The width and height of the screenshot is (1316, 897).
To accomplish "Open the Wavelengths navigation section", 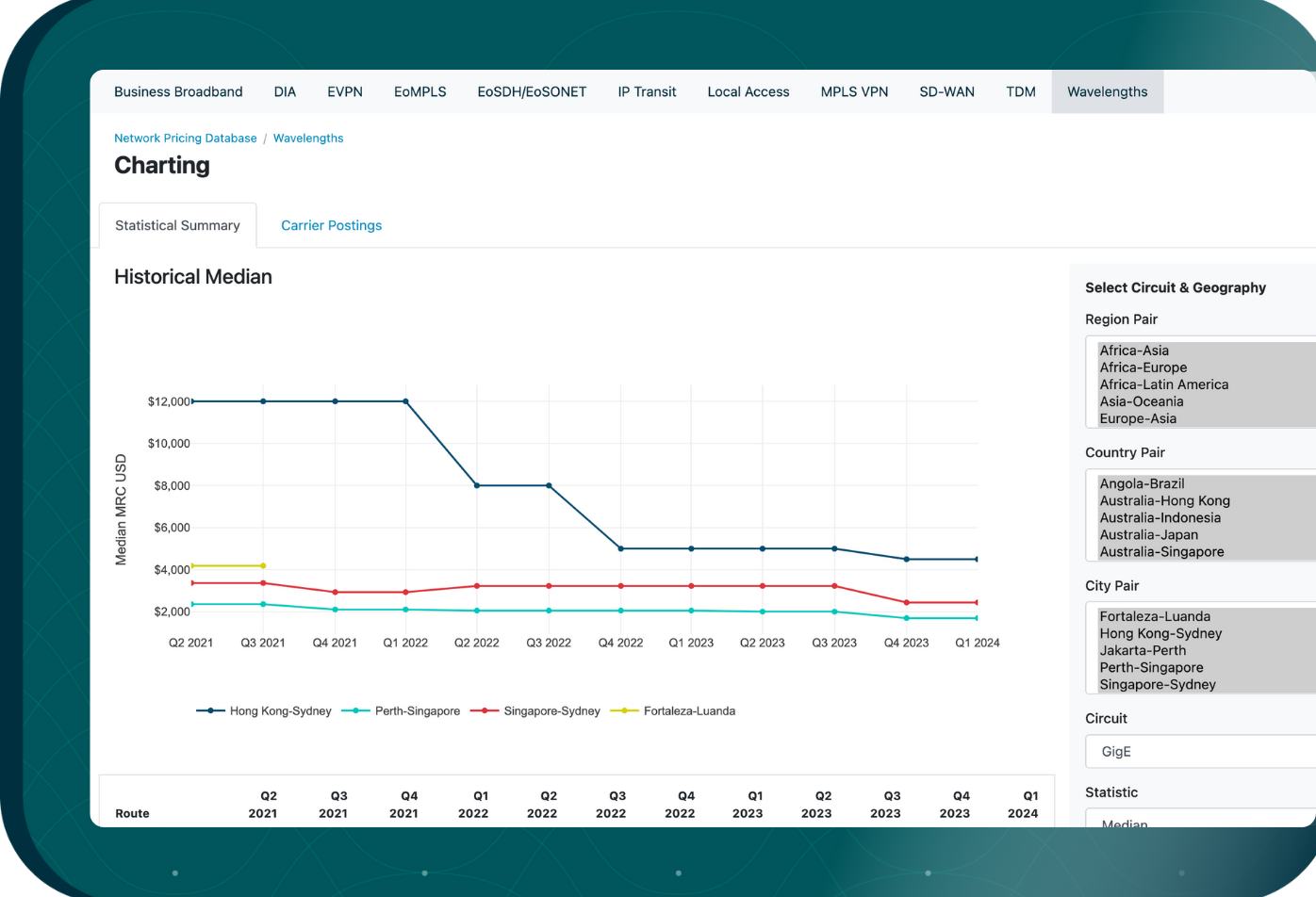I will point(1107,91).
